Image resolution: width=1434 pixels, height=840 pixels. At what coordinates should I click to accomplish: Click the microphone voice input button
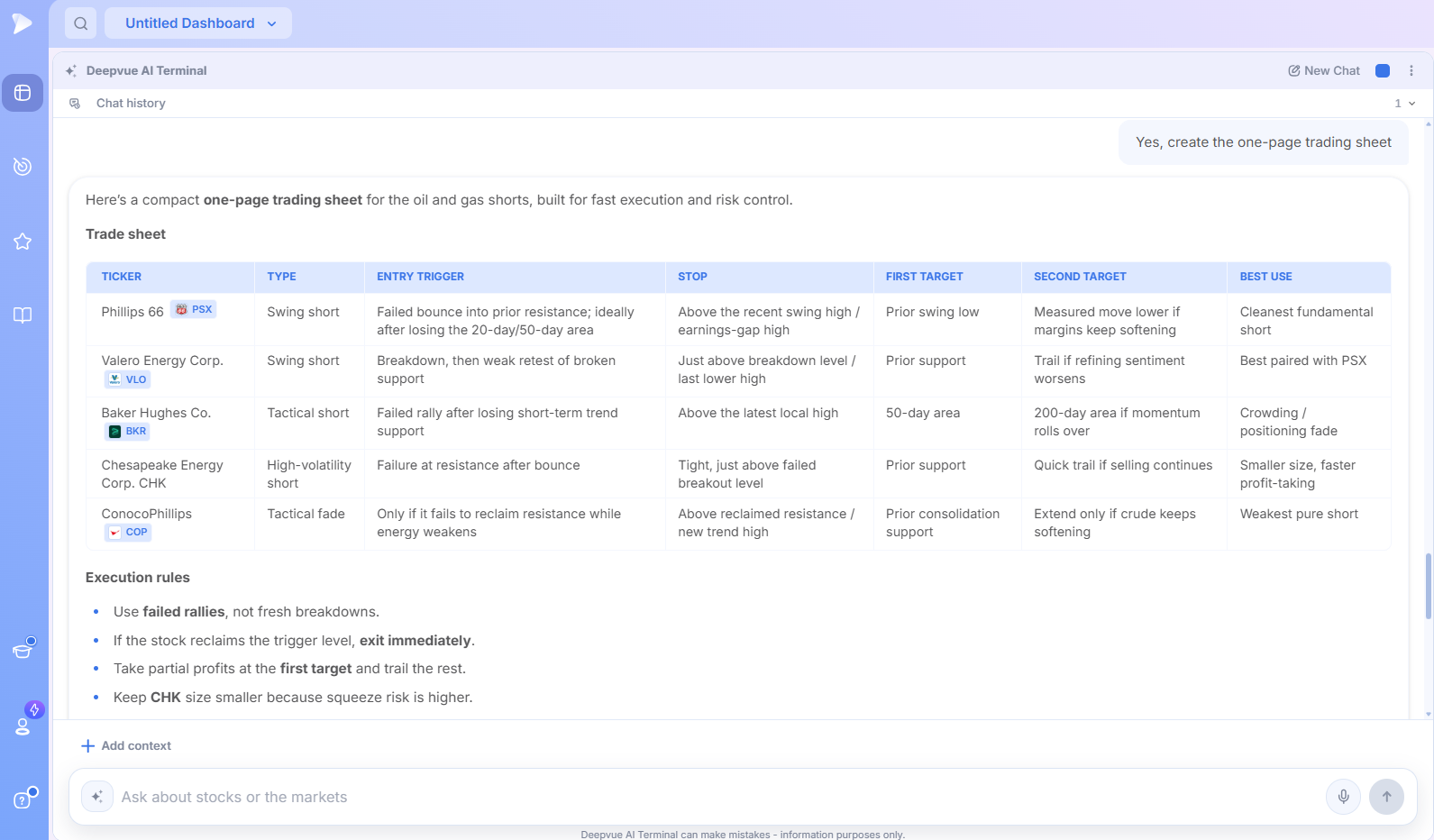point(1343,797)
